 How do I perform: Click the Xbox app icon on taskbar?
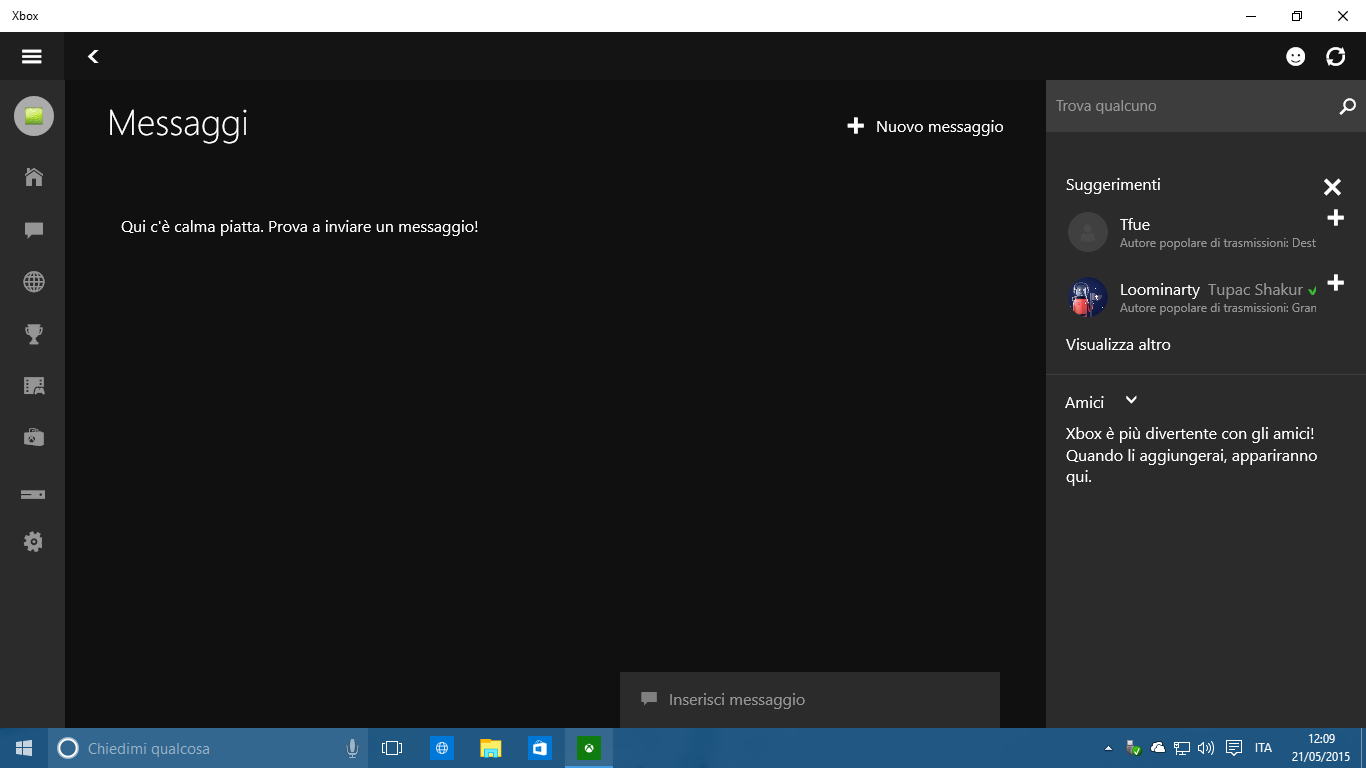point(589,748)
